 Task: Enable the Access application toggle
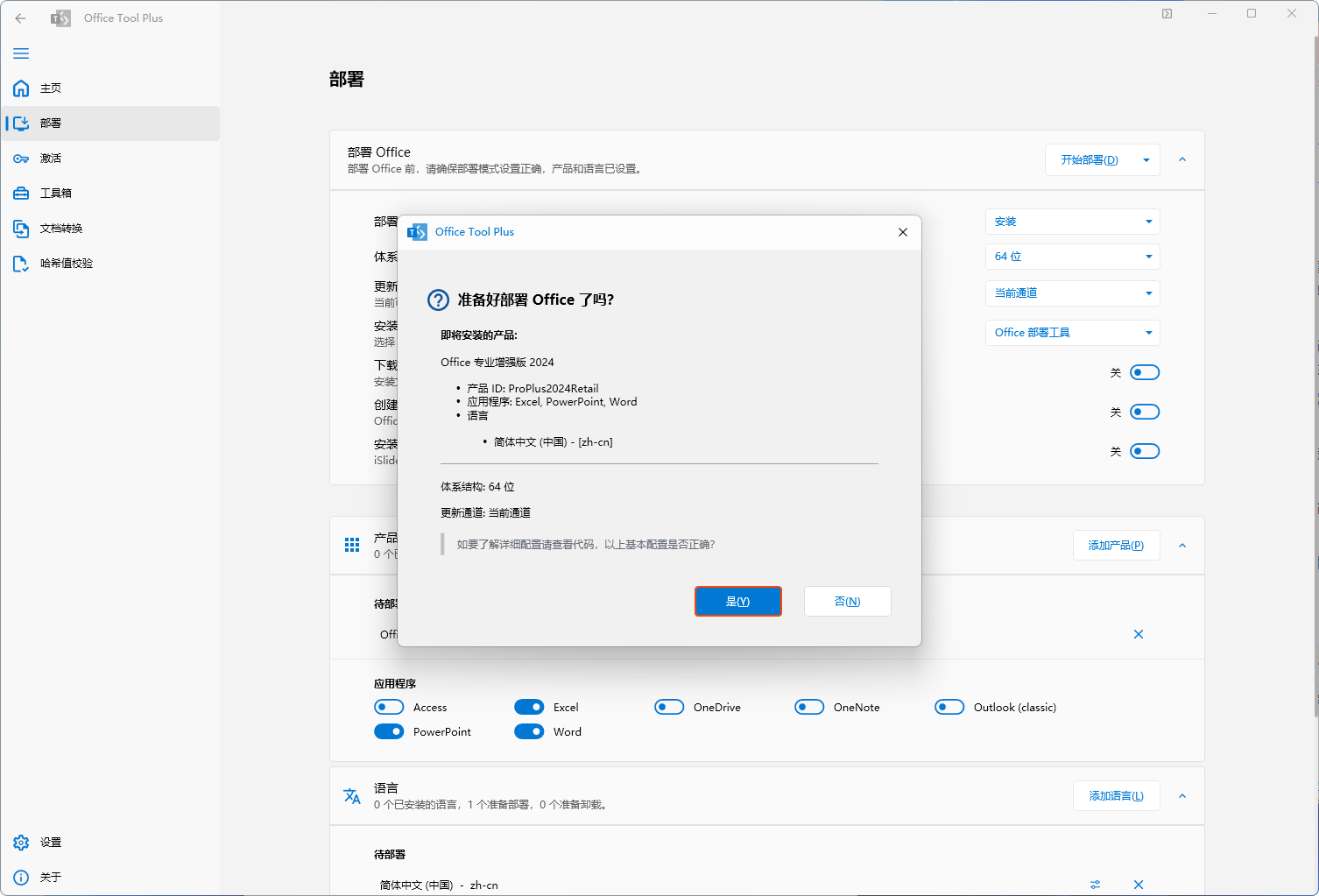tap(389, 708)
